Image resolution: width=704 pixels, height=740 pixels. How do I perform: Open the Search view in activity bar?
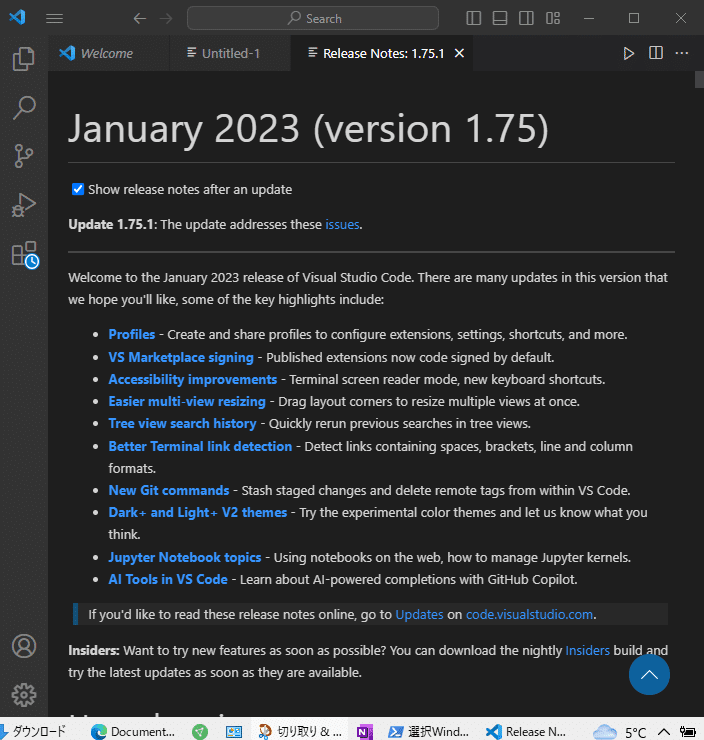24,108
